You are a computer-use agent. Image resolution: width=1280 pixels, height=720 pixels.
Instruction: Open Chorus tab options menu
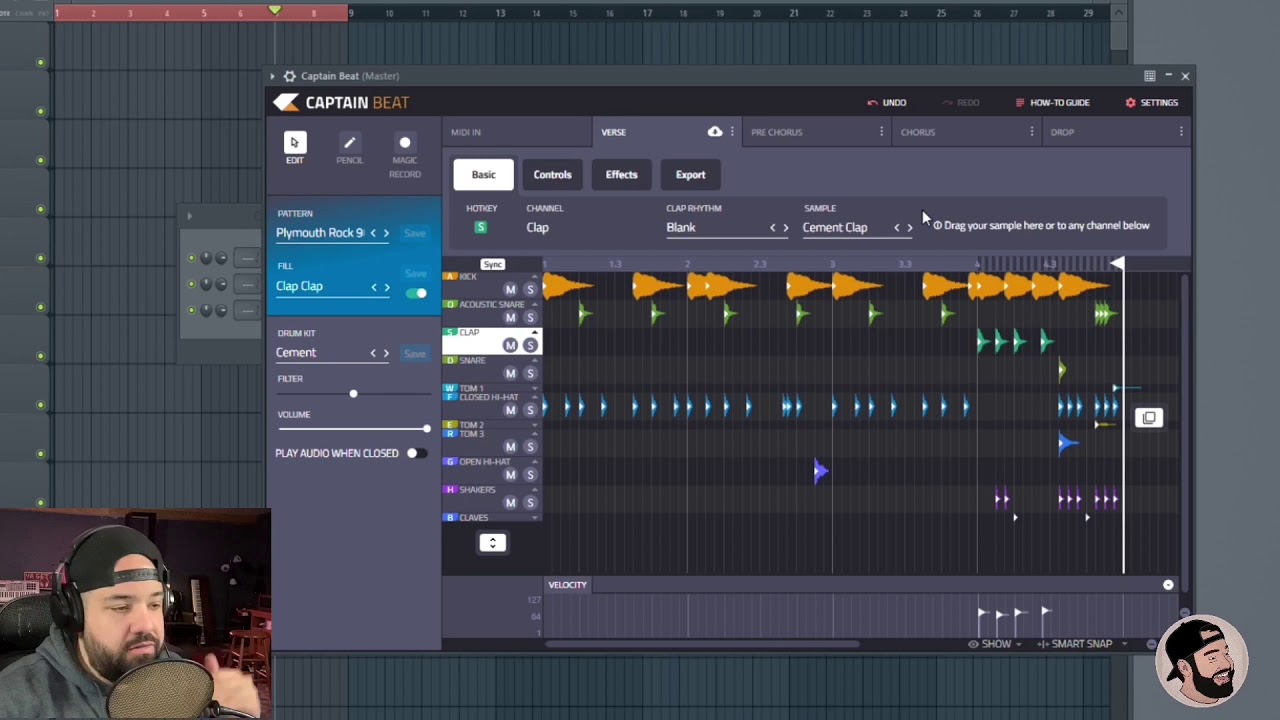[1031, 131]
